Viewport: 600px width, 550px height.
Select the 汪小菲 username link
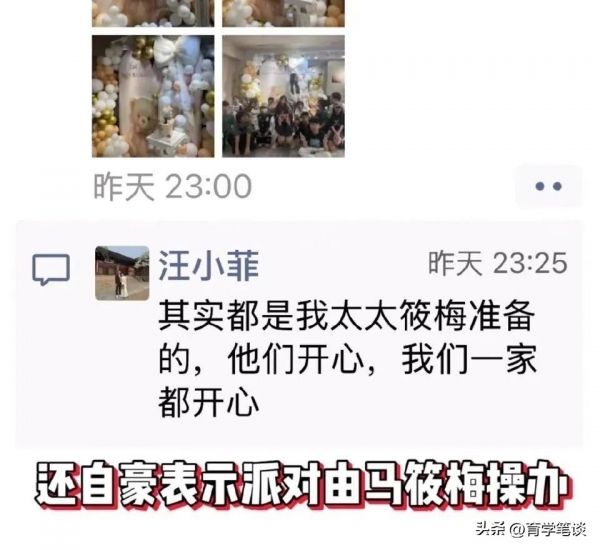tap(209, 265)
